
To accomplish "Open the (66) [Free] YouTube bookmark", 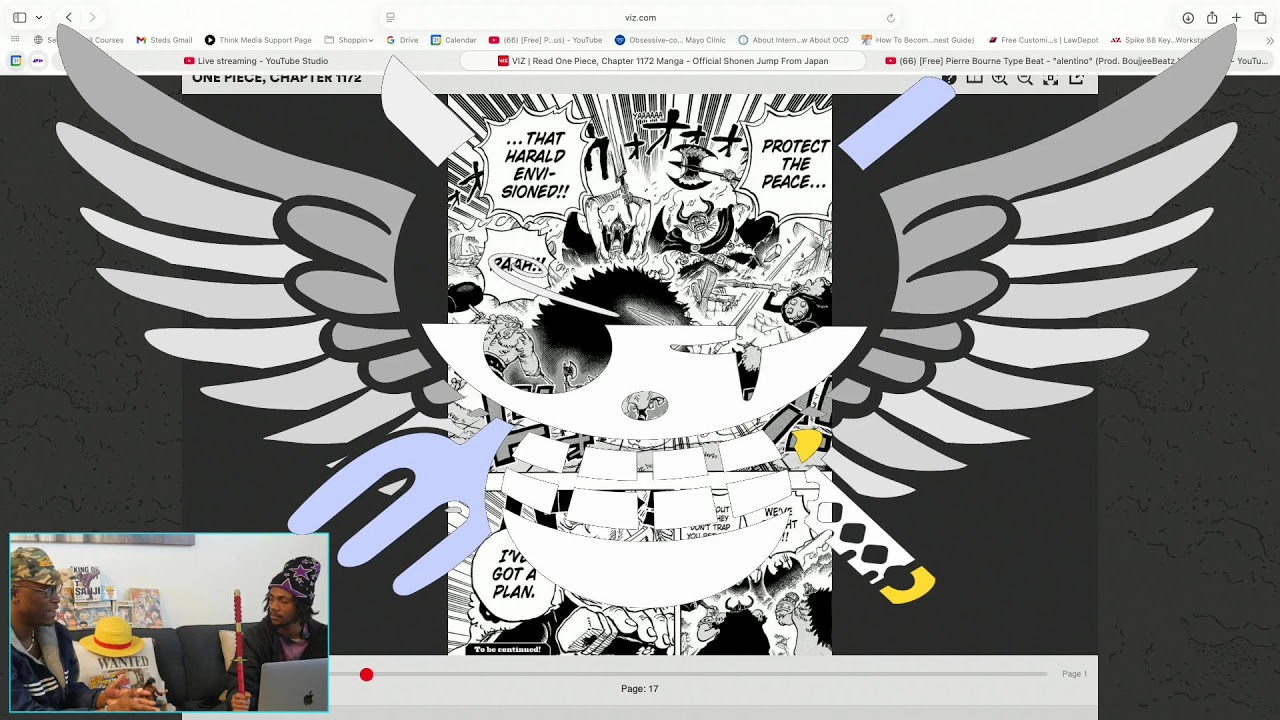I will point(545,40).
